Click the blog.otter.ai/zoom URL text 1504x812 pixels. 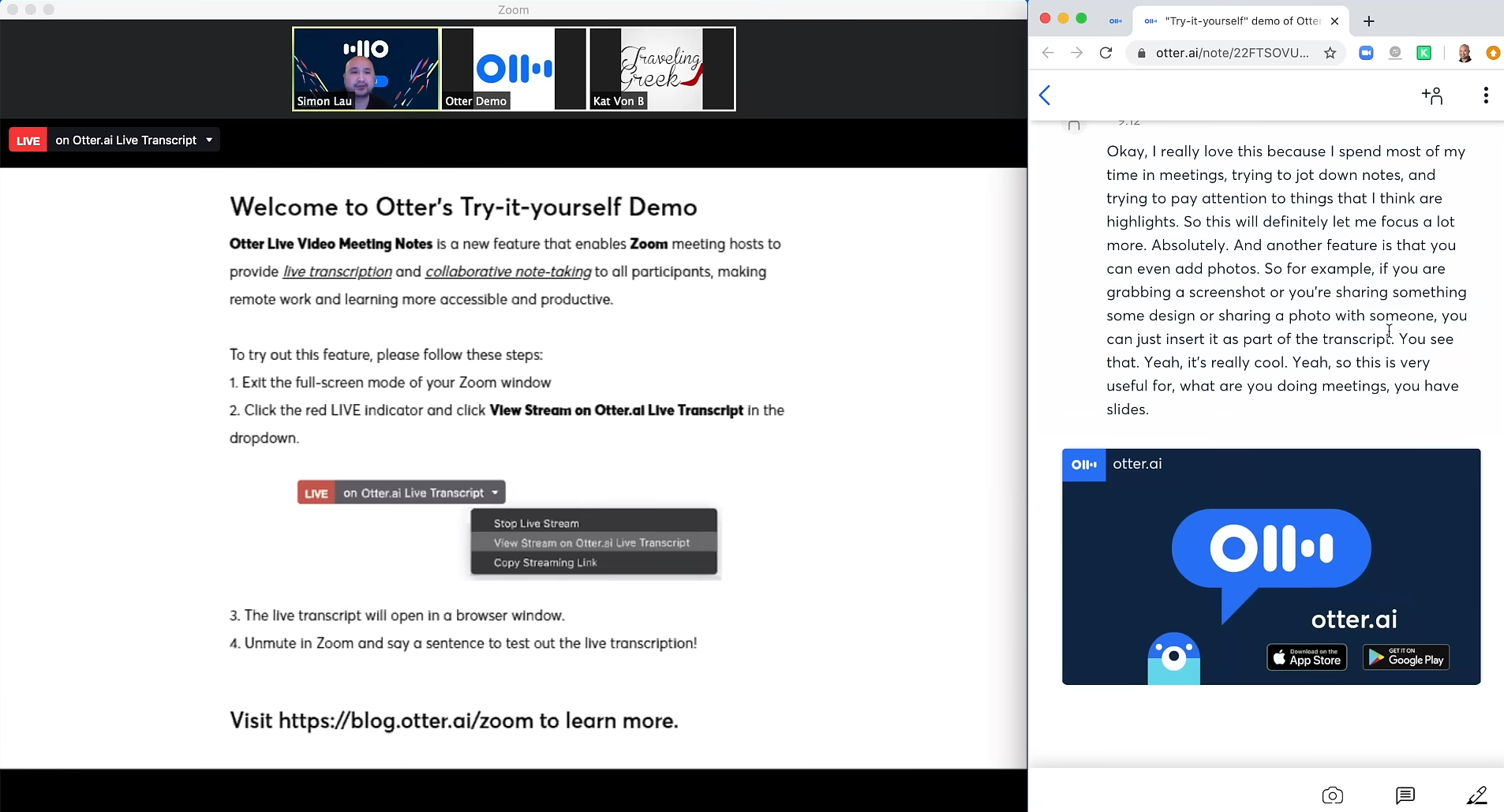[406, 720]
